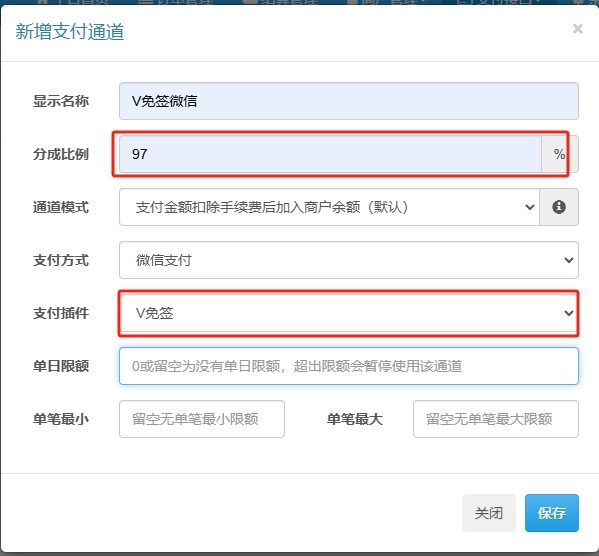Open the 支付方式 dropdown showing 微信支付
This screenshot has width=599, height=556.
[x=349, y=260]
